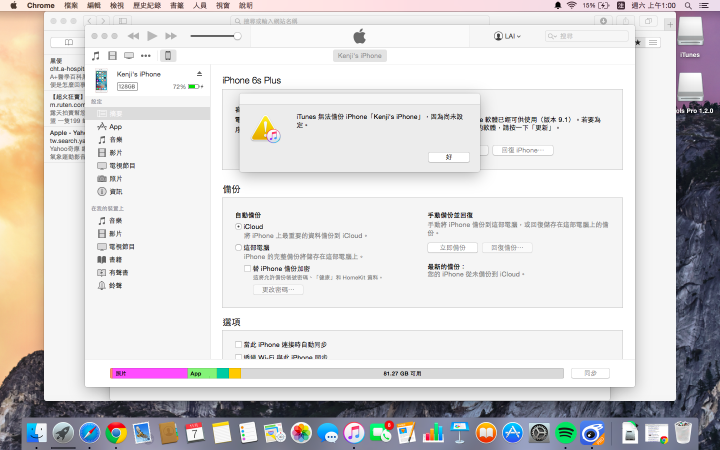720x450 pixels.
Task: Open the LAI account dropdown
Action: pyautogui.click(x=507, y=36)
